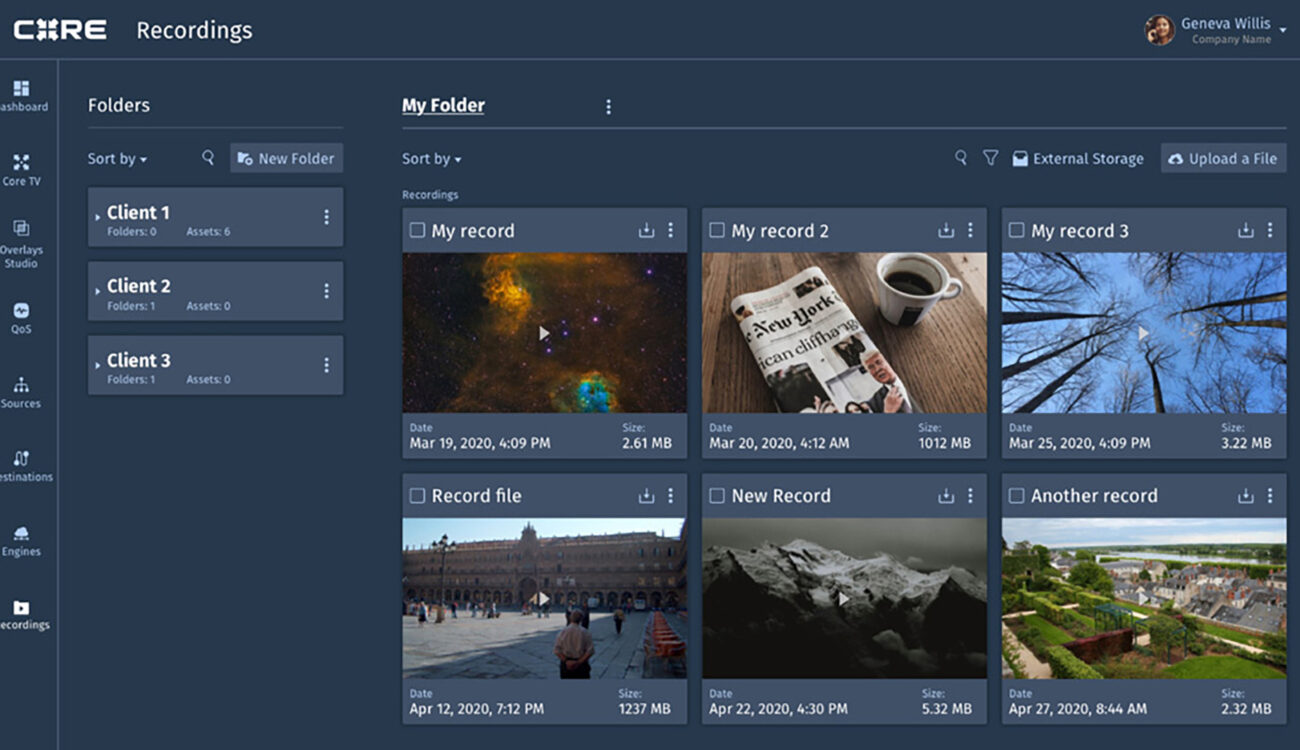Click the filter funnel icon
Image resolution: width=1300 pixels, height=750 pixels.
click(x=990, y=158)
